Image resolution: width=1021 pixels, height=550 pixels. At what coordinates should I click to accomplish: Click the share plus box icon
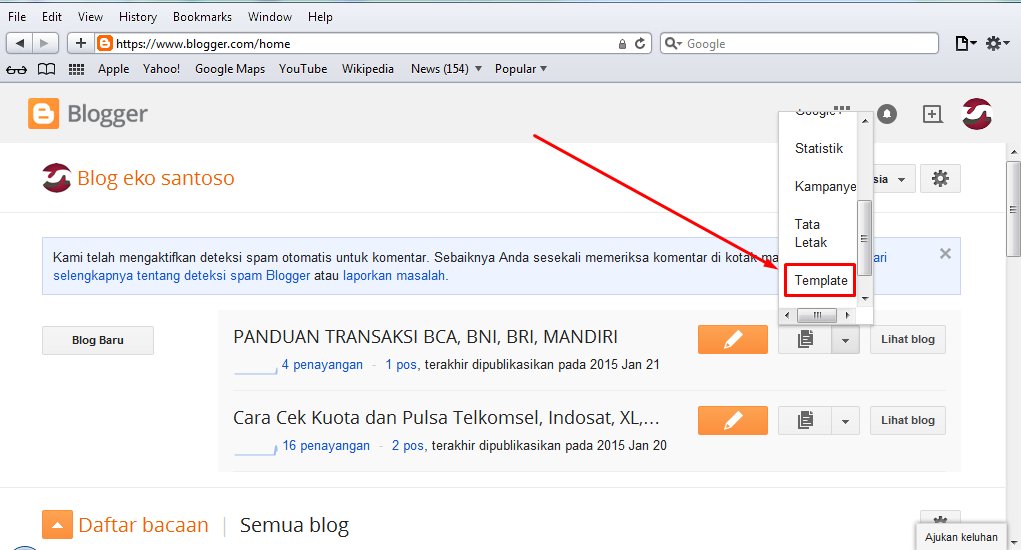pyautogui.click(x=932, y=114)
